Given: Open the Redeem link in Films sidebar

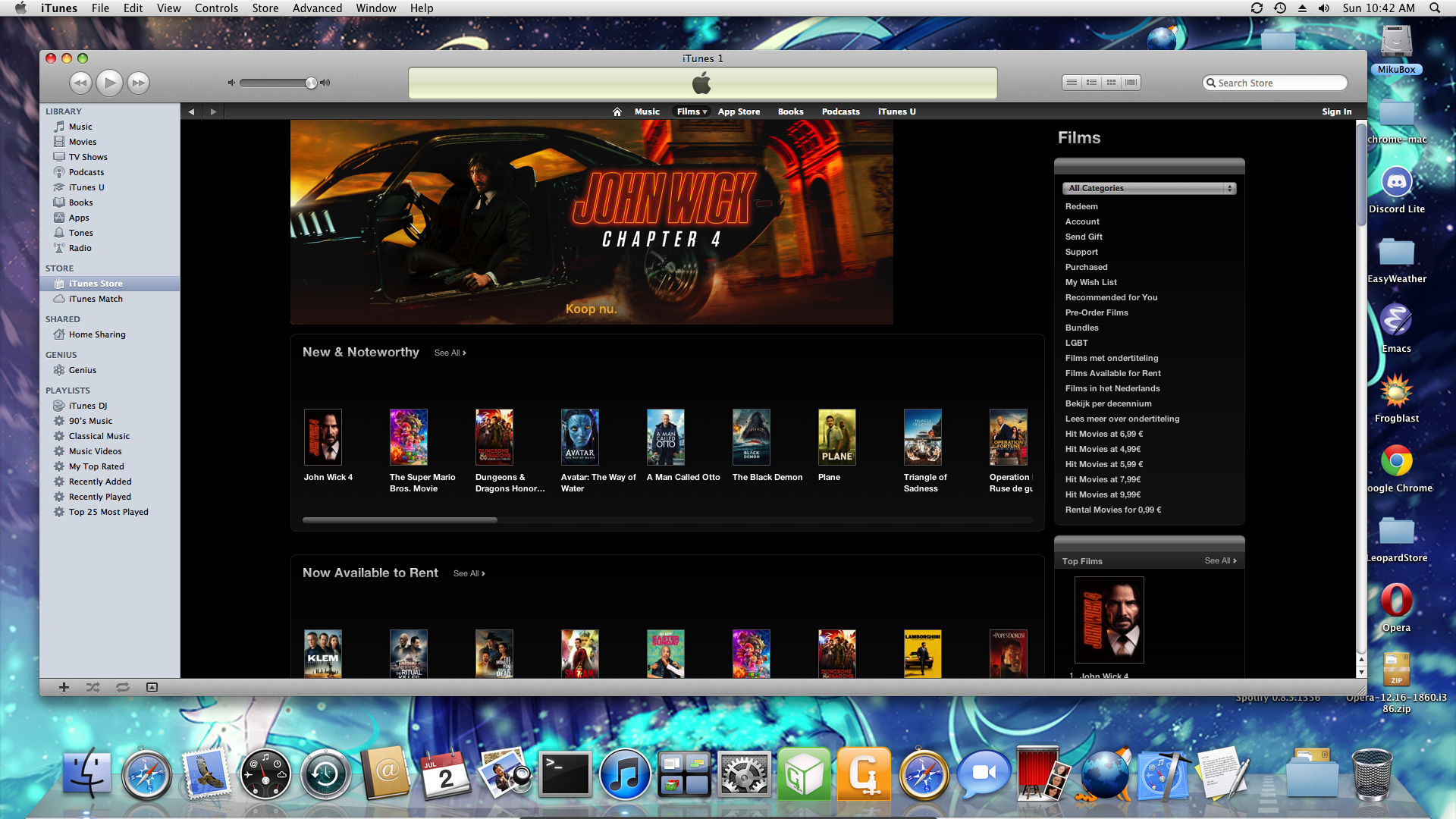Looking at the screenshot, I should coord(1081,206).
